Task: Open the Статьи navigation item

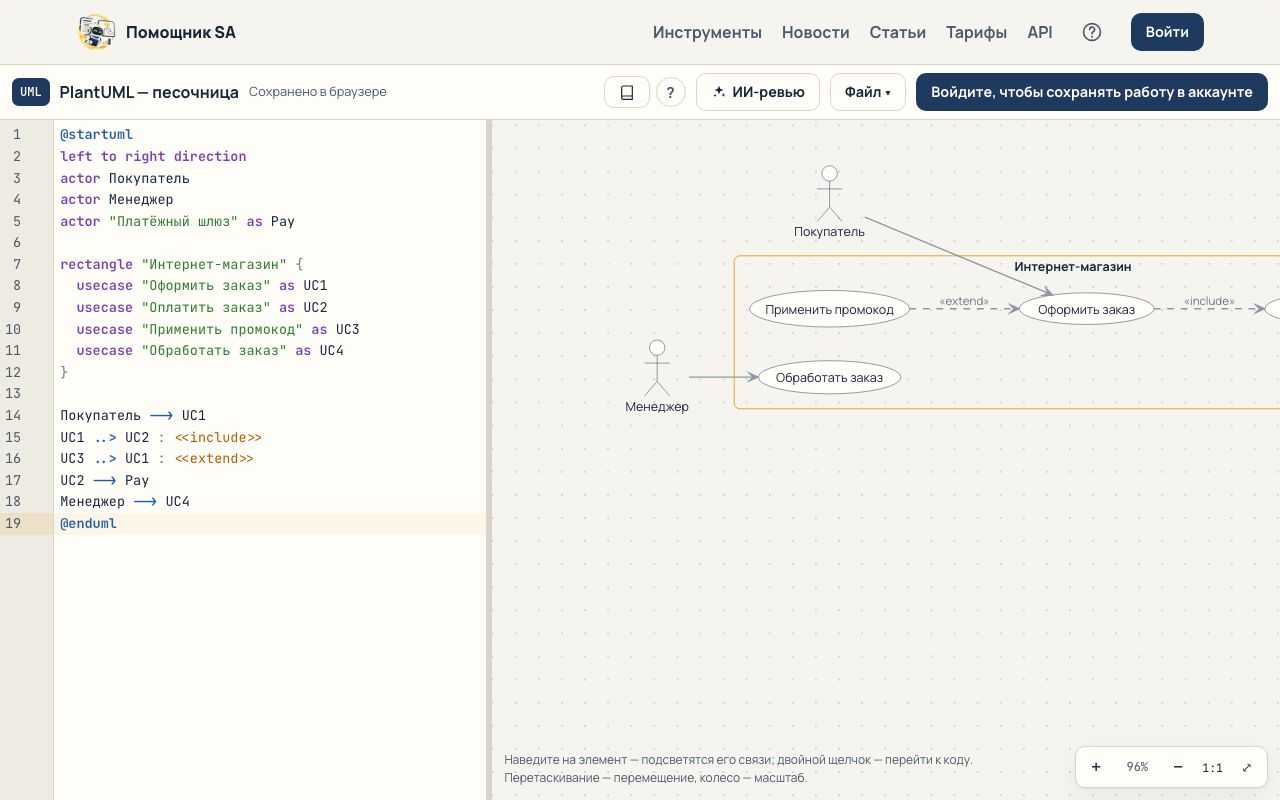Action: [898, 32]
